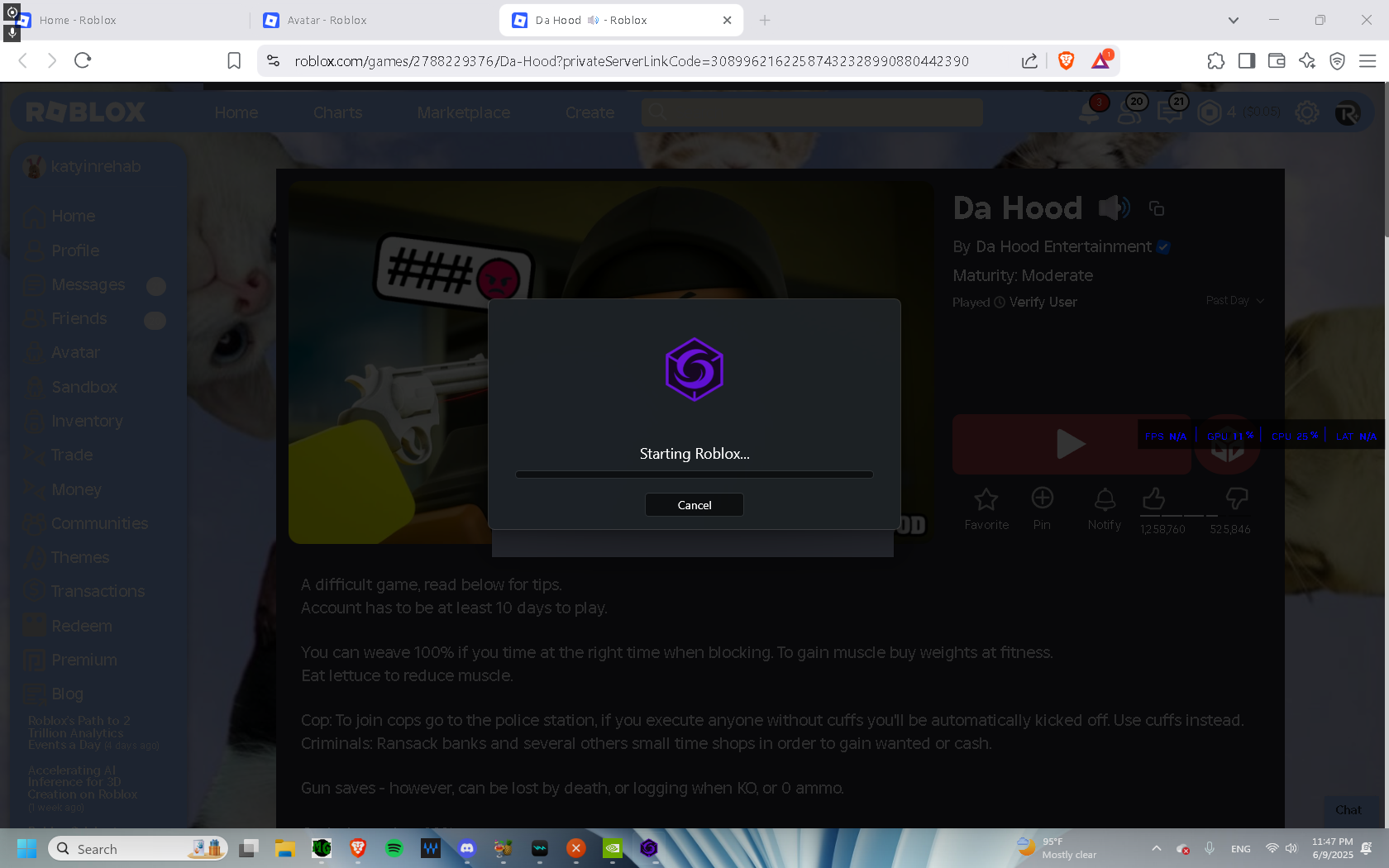Open Charts in the top navigation
This screenshot has height=868, width=1389.
(x=337, y=112)
